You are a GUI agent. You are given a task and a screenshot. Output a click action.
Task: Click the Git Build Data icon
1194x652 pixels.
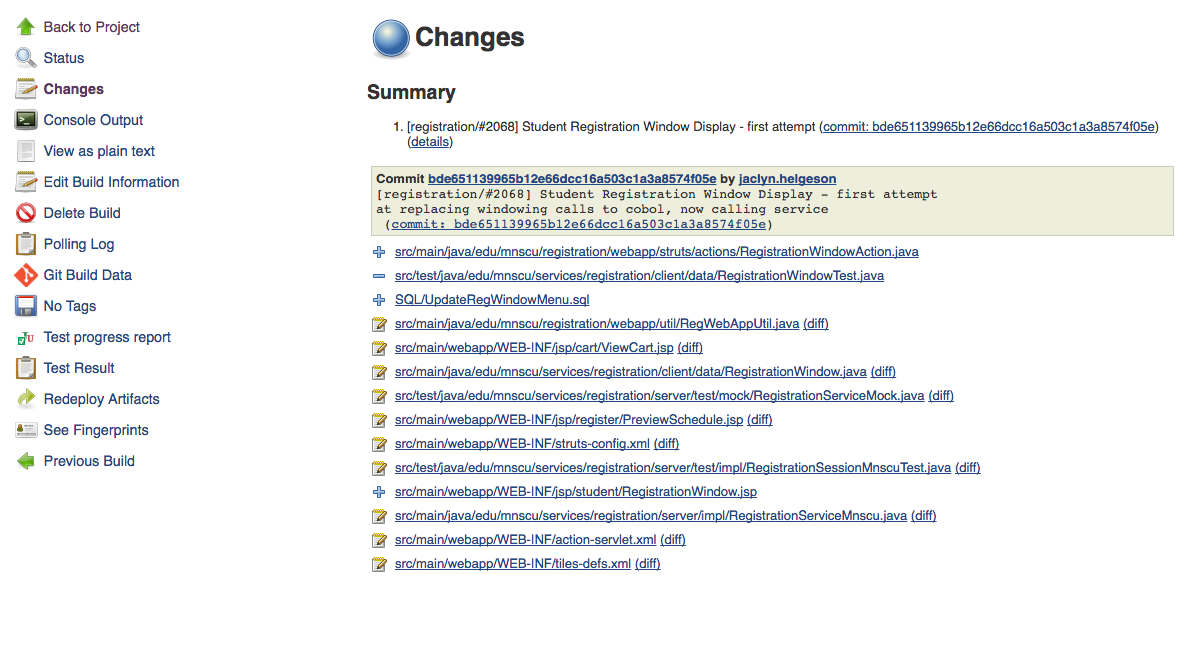point(26,275)
